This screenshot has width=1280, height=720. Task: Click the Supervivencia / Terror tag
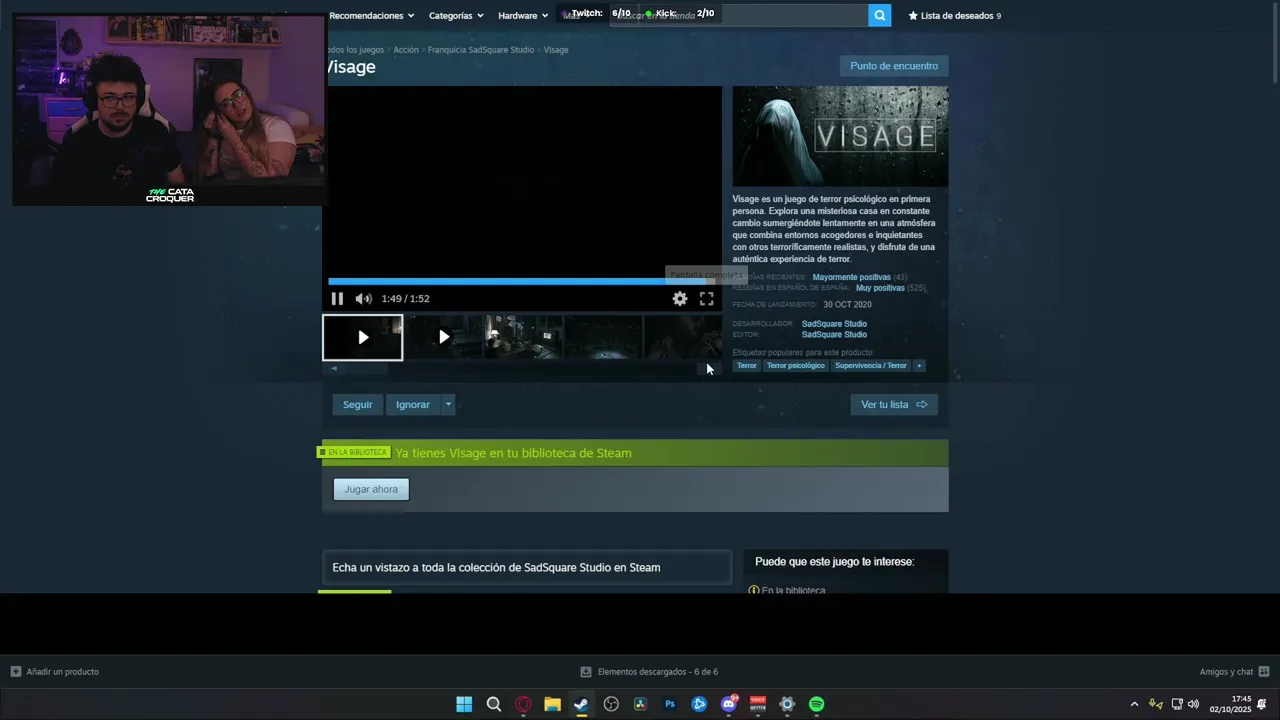pyautogui.click(x=871, y=365)
